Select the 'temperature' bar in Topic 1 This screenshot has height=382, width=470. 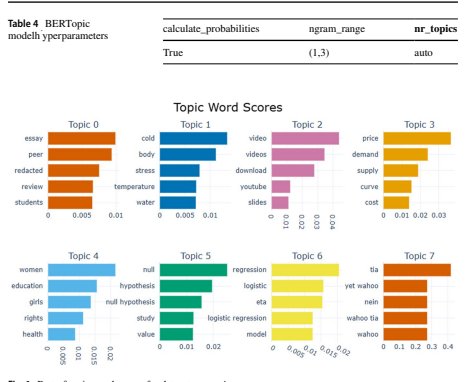178,187
